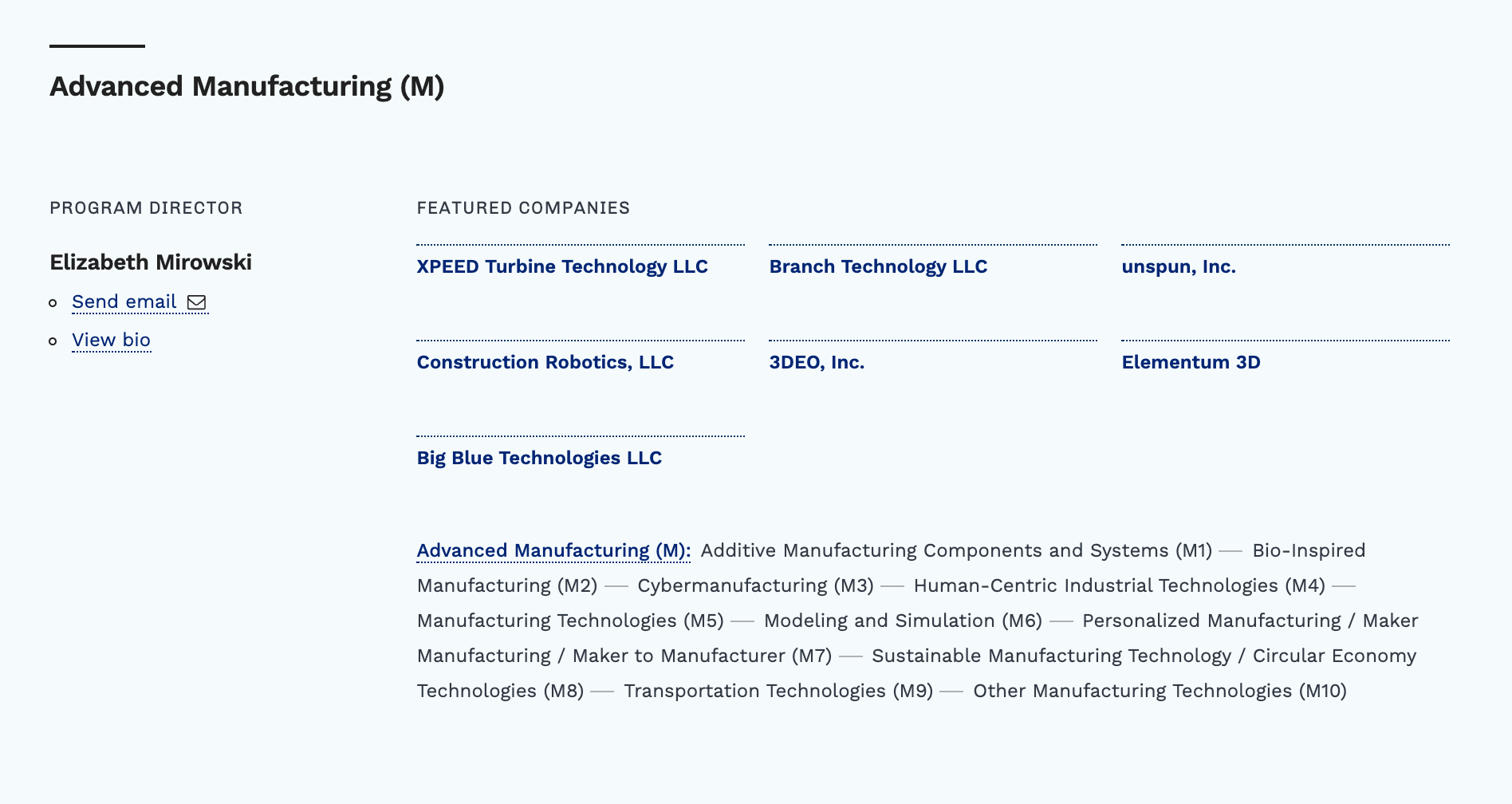This screenshot has width=1512, height=804.
Task: Click the Program Director section label
Action: click(x=146, y=208)
